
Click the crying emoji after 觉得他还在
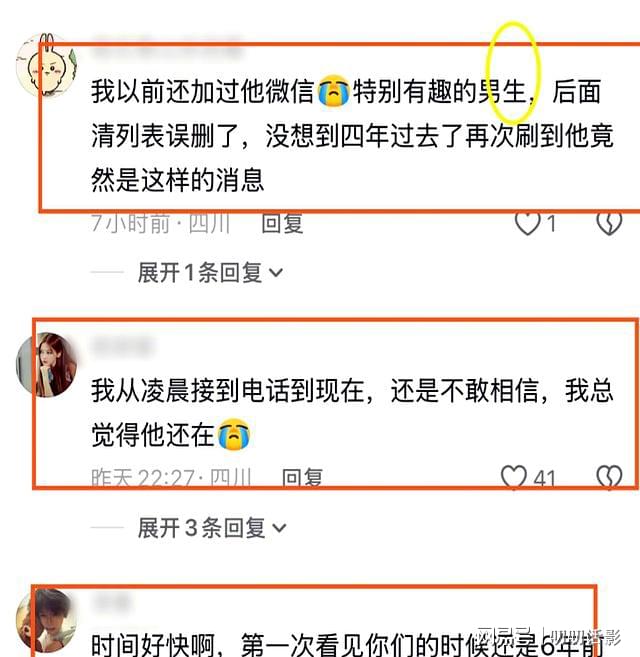coord(234,435)
